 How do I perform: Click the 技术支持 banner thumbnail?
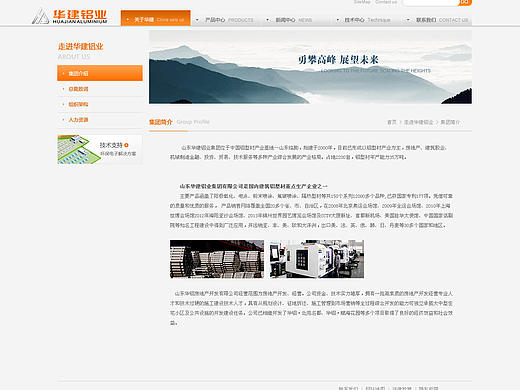[x=100, y=149]
